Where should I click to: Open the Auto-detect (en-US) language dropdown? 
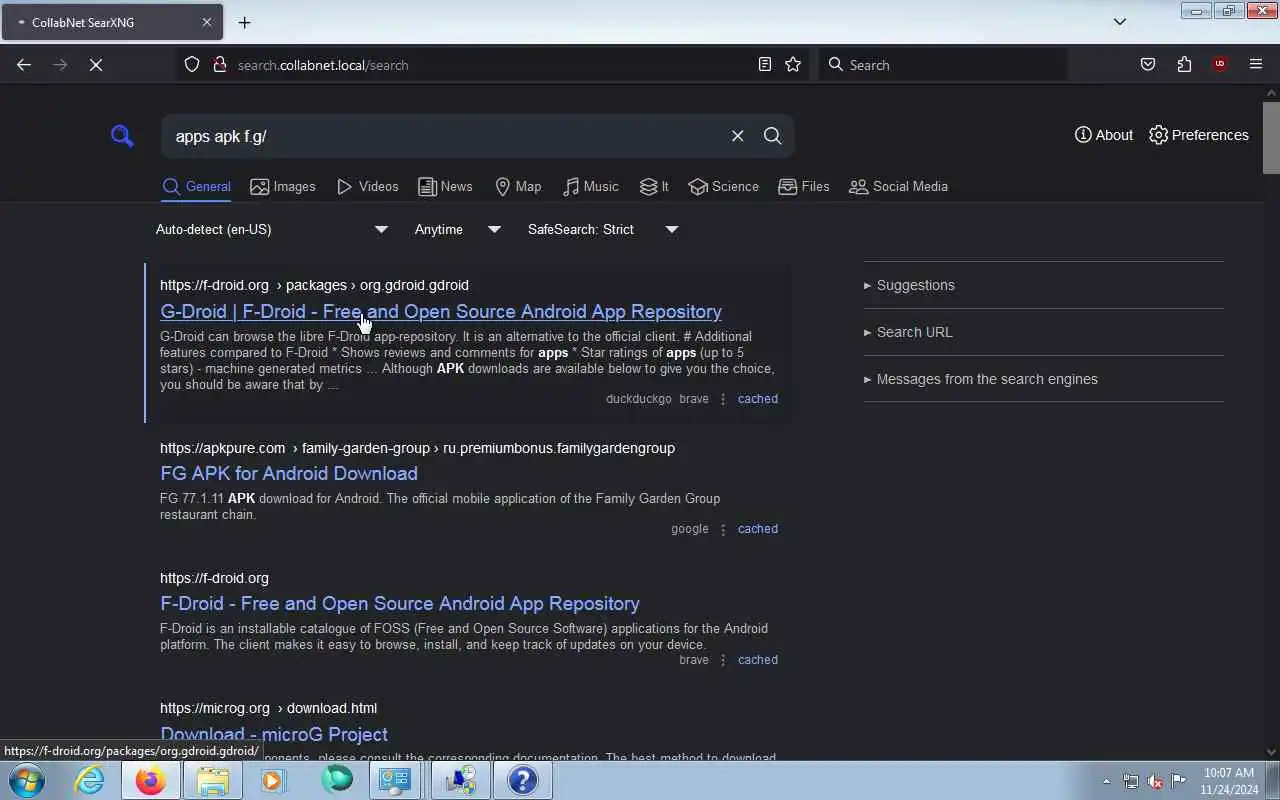[271, 229]
